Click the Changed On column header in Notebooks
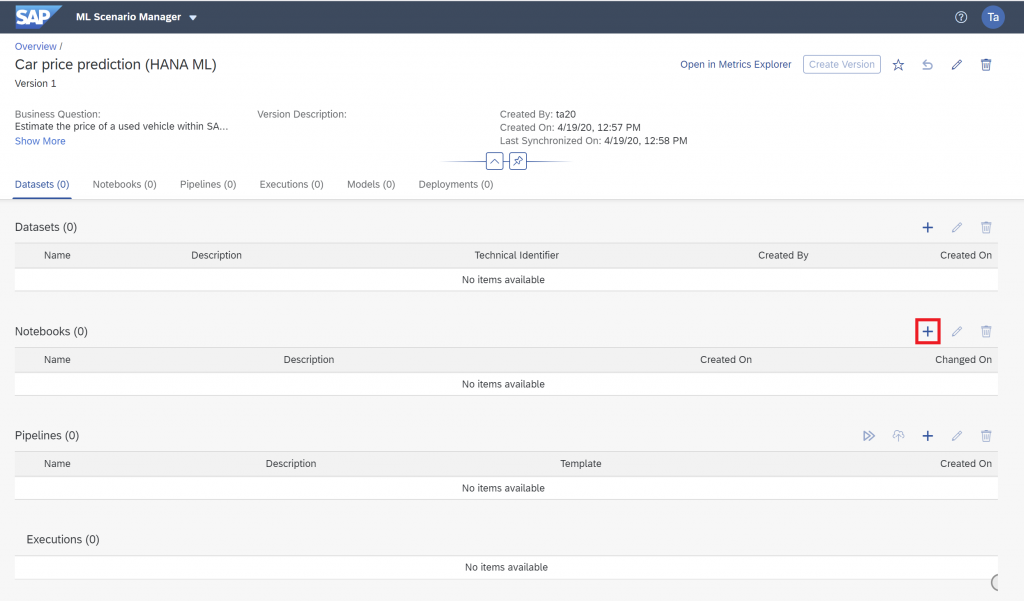The image size is (1024, 601). (963, 359)
